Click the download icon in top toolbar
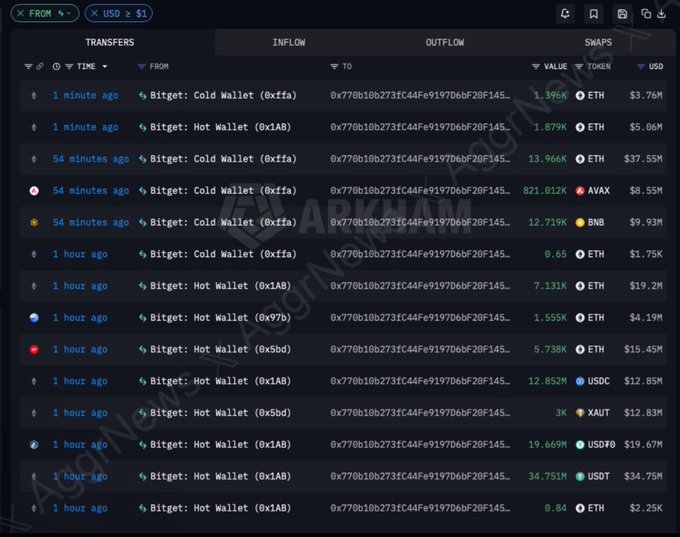The image size is (680, 537). (661, 14)
